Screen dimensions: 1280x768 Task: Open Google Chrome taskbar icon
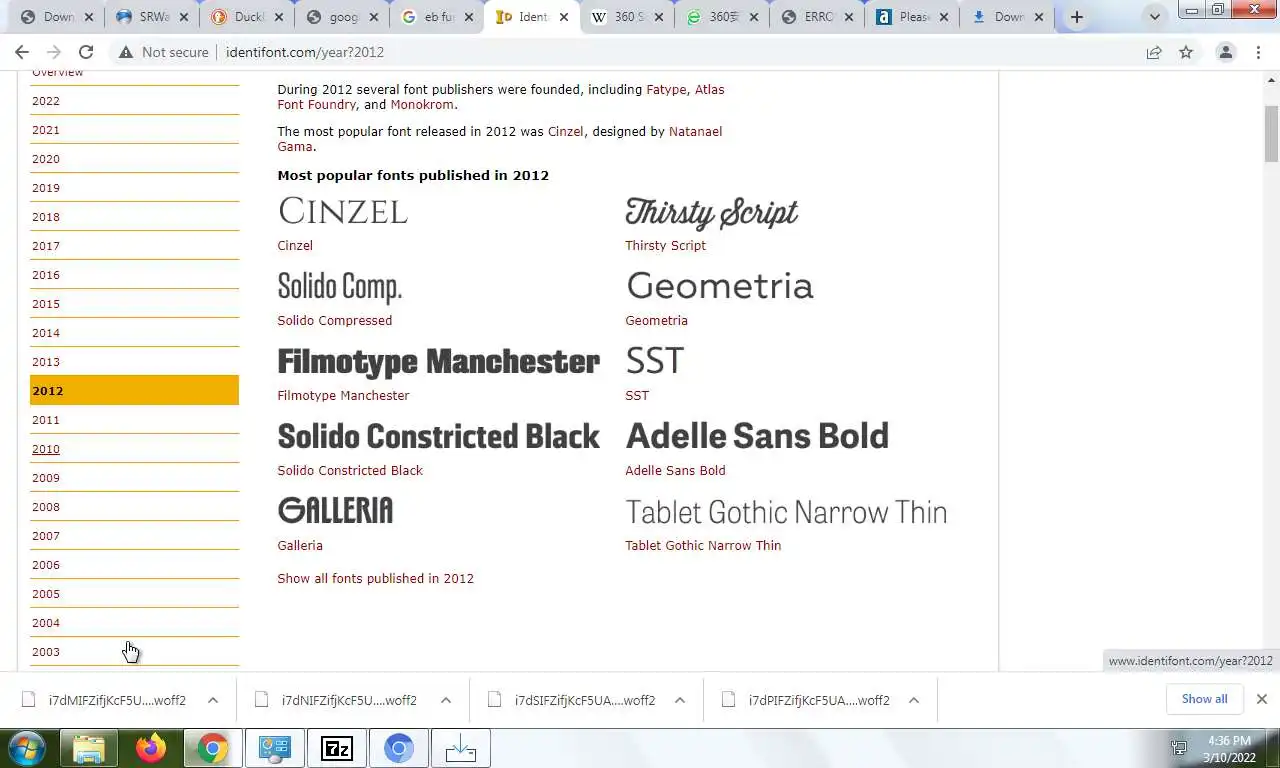click(212, 748)
